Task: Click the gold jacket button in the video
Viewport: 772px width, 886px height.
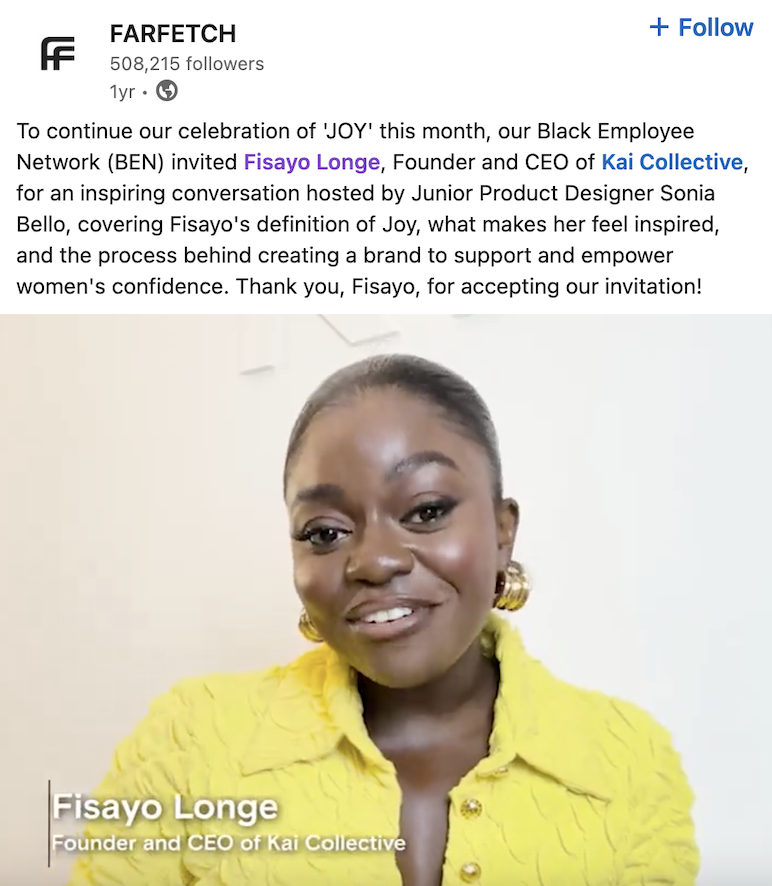Action: point(471,808)
